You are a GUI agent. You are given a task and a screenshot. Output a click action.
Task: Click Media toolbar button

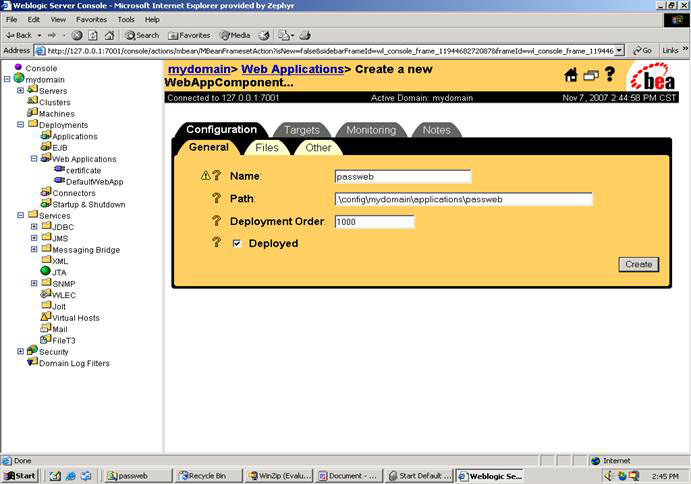pos(235,35)
